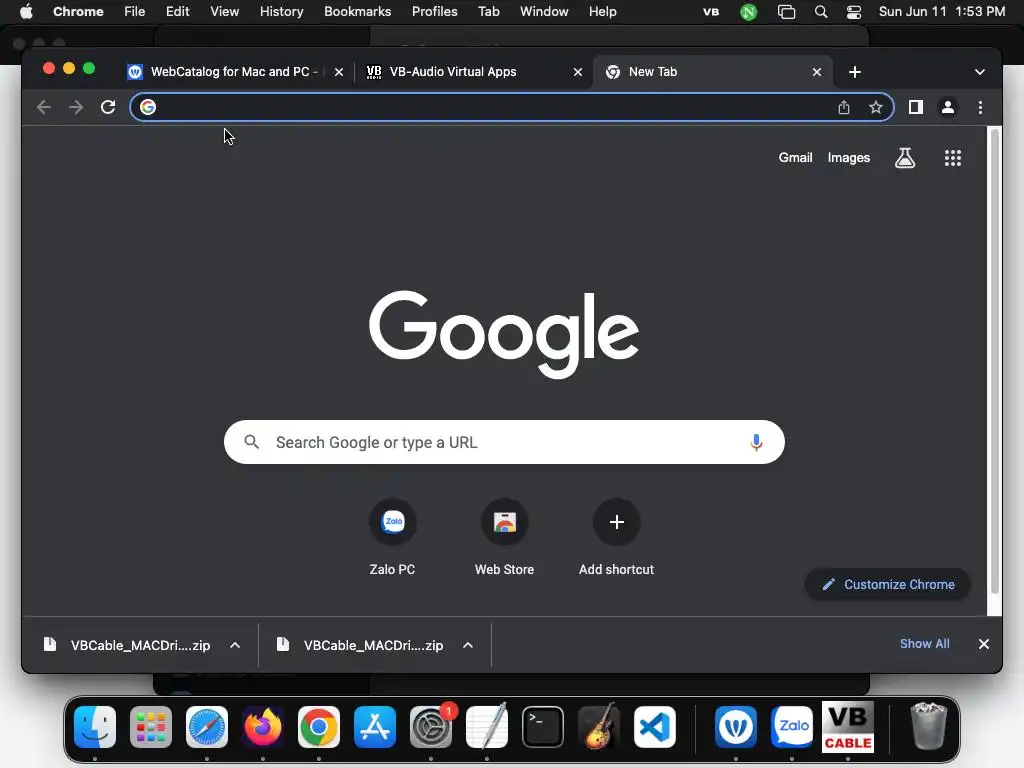Screen dimensions: 1024x768
Task: Open Firefox from the Dock
Action: pos(263,727)
